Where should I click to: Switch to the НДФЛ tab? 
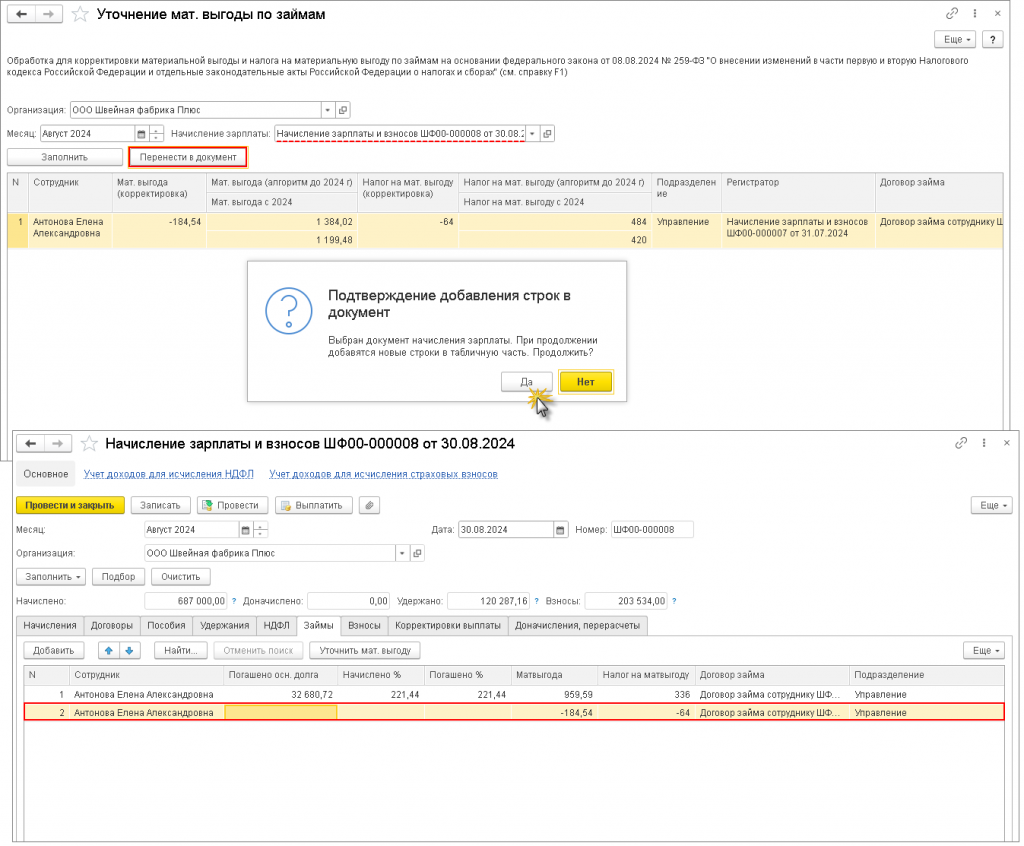tap(276, 625)
